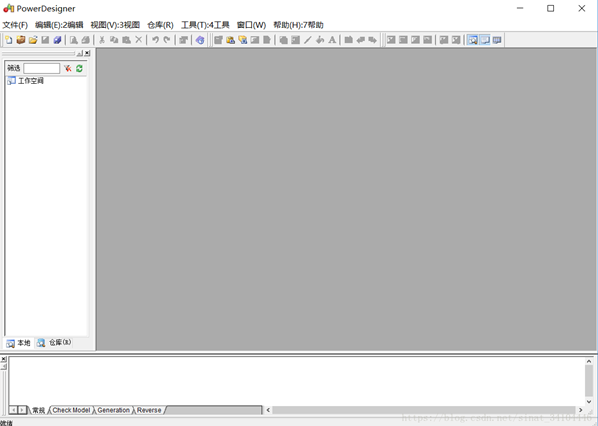Click the green refresh icon beside filter
The image size is (598, 426).
pyautogui.click(x=79, y=68)
